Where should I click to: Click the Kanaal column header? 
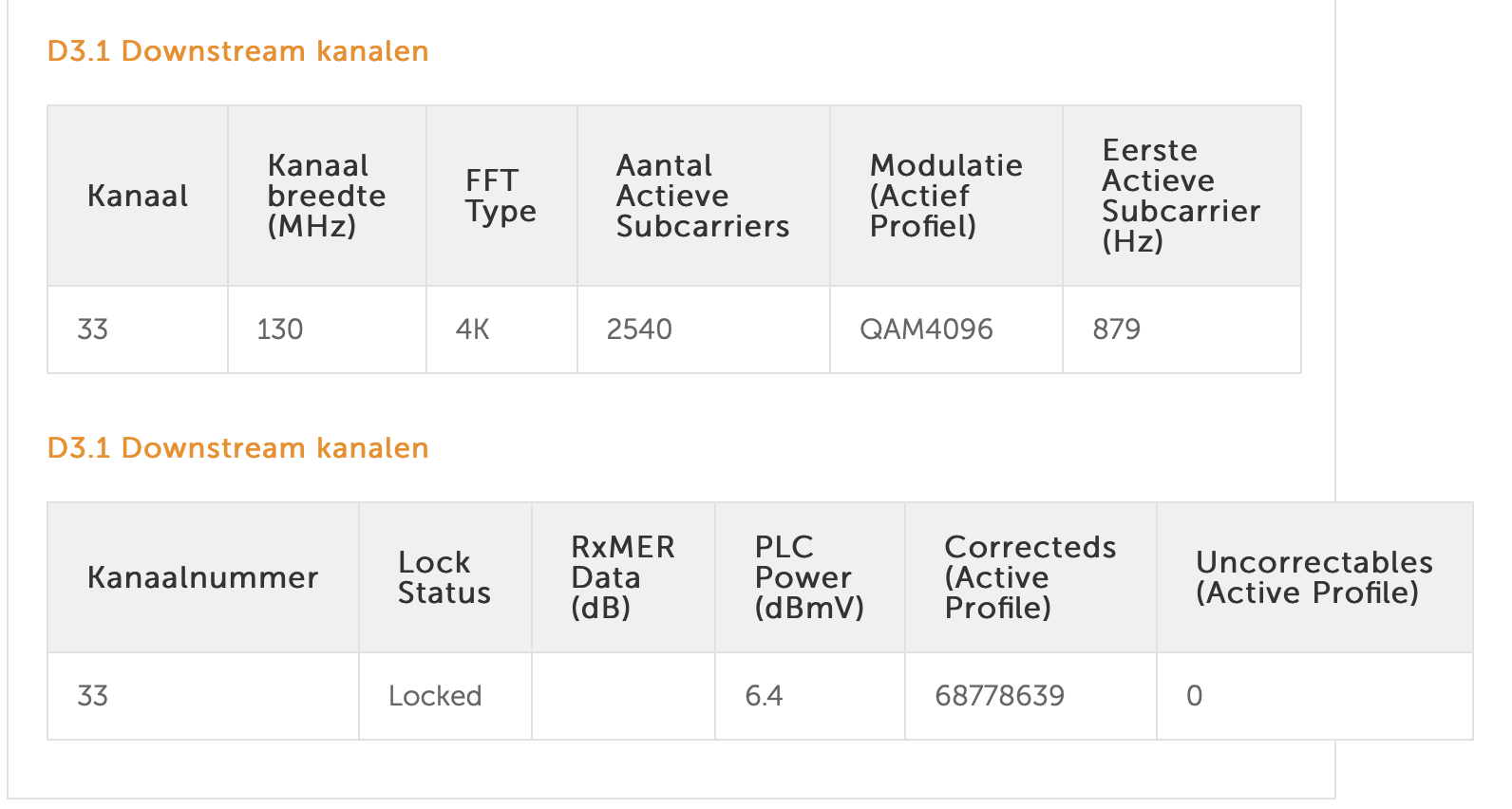pyautogui.click(x=138, y=197)
